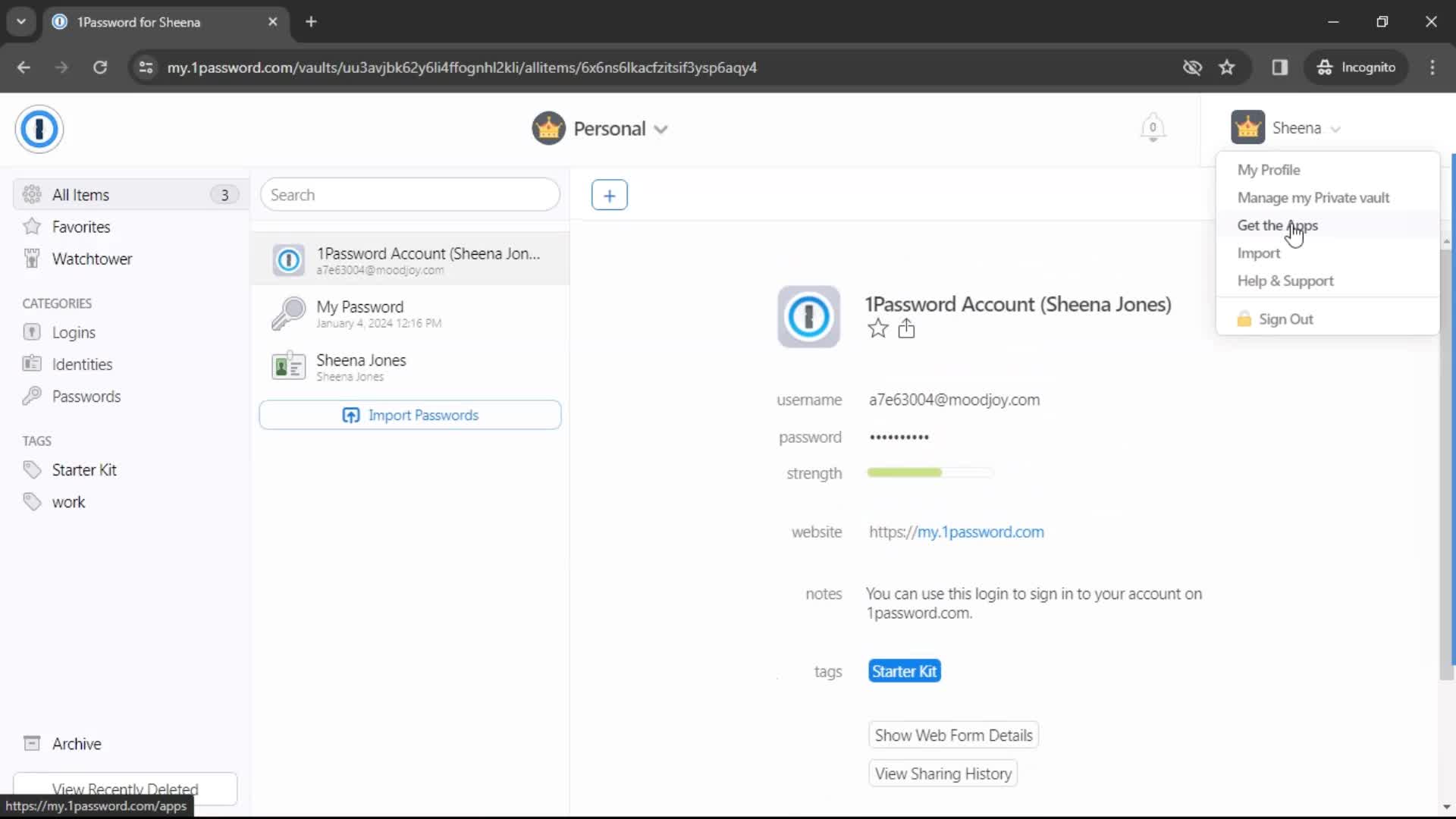Choose Import from account menu
Image resolution: width=1456 pixels, height=819 pixels.
tap(1259, 253)
